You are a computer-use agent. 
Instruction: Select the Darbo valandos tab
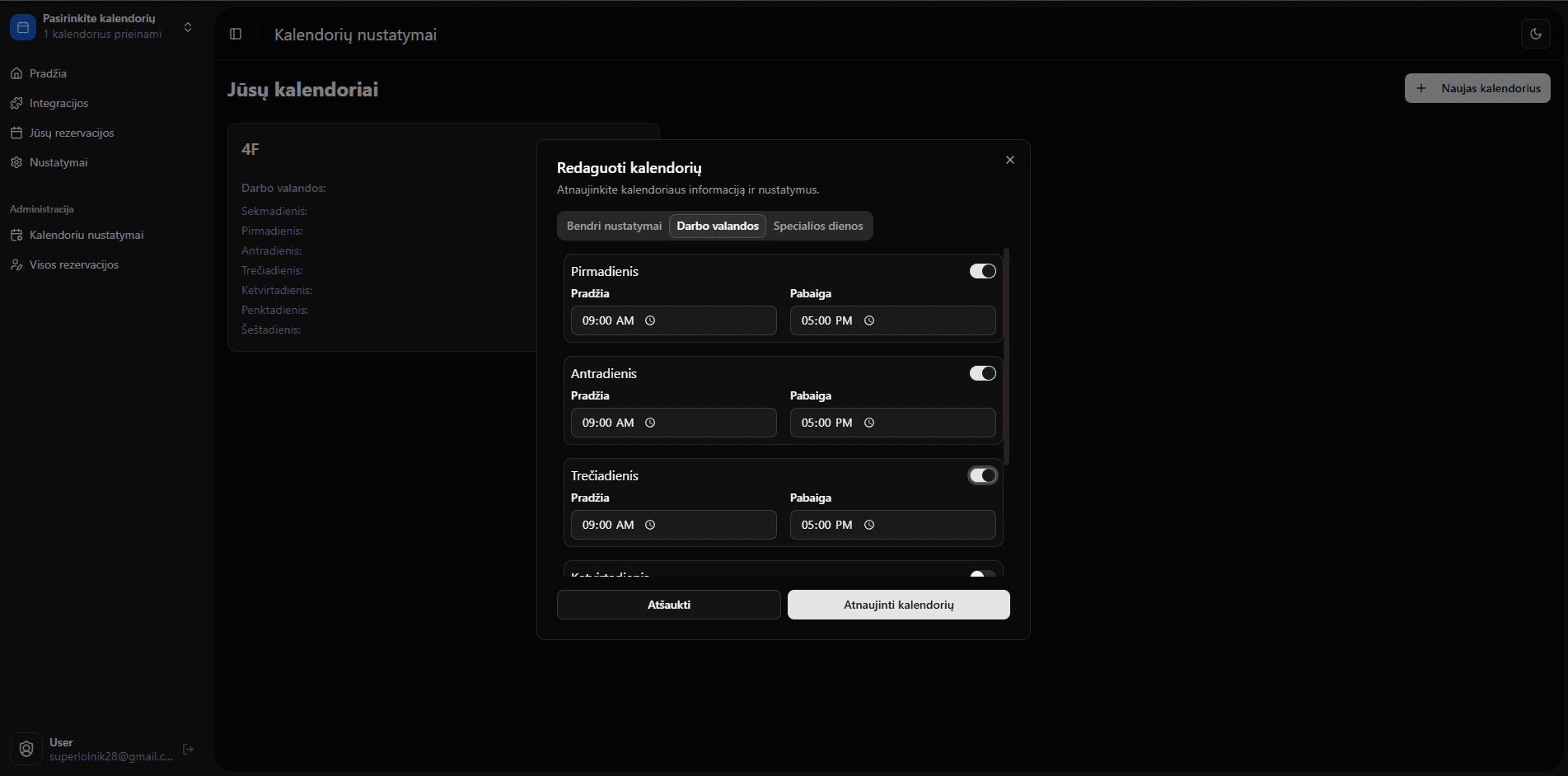tap(718, 226)
